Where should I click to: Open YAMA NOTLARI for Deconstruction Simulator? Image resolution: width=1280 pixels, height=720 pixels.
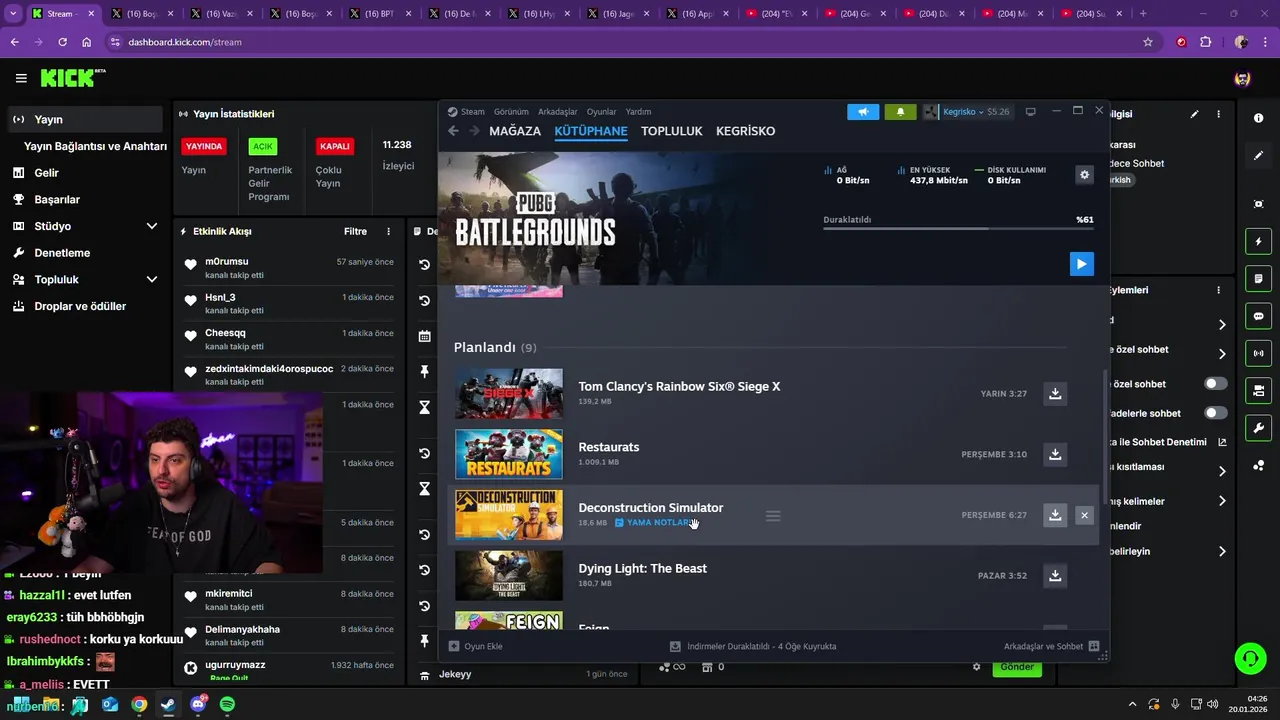[x=653, y=523]
